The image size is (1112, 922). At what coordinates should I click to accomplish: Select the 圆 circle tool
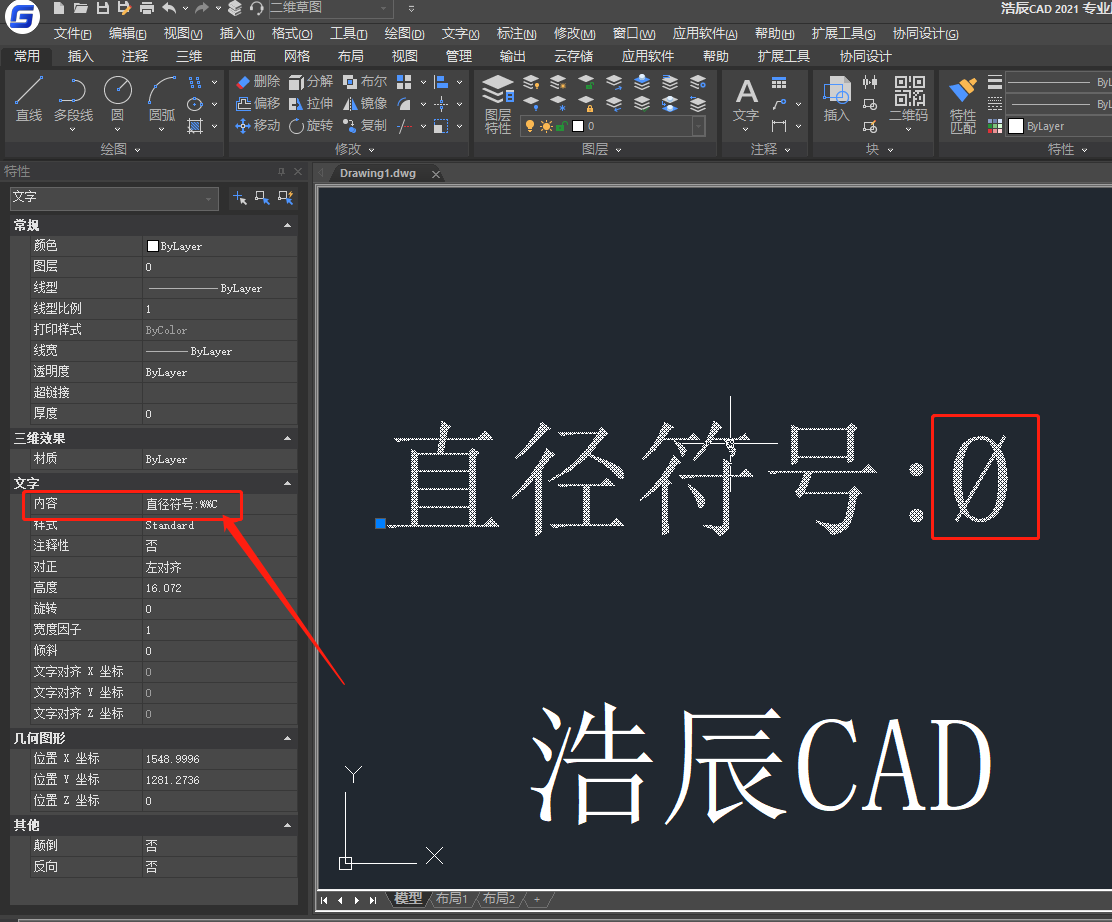[118, 99]
